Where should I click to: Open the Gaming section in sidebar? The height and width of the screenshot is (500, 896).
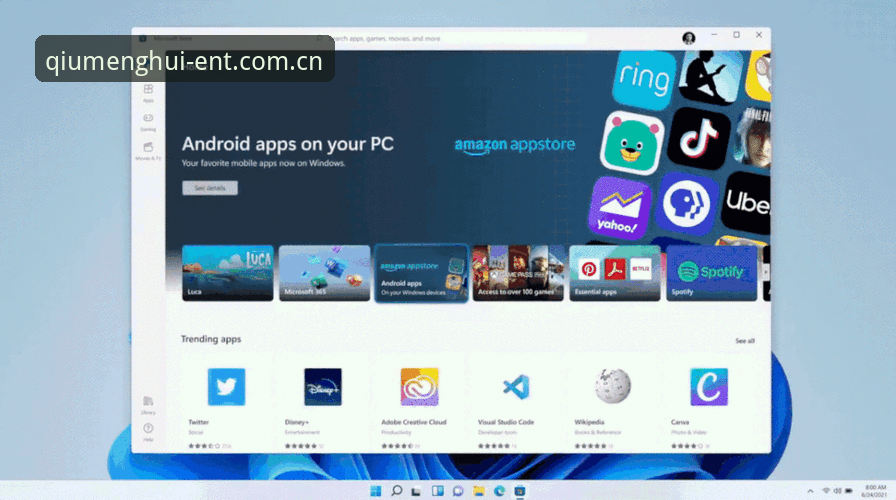tap(148, 122)
